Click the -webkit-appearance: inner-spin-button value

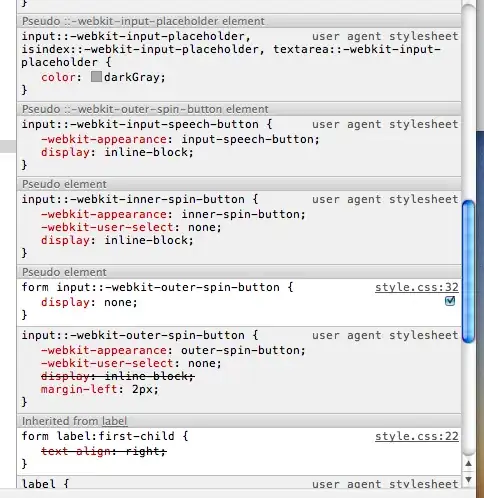point(243,214)
